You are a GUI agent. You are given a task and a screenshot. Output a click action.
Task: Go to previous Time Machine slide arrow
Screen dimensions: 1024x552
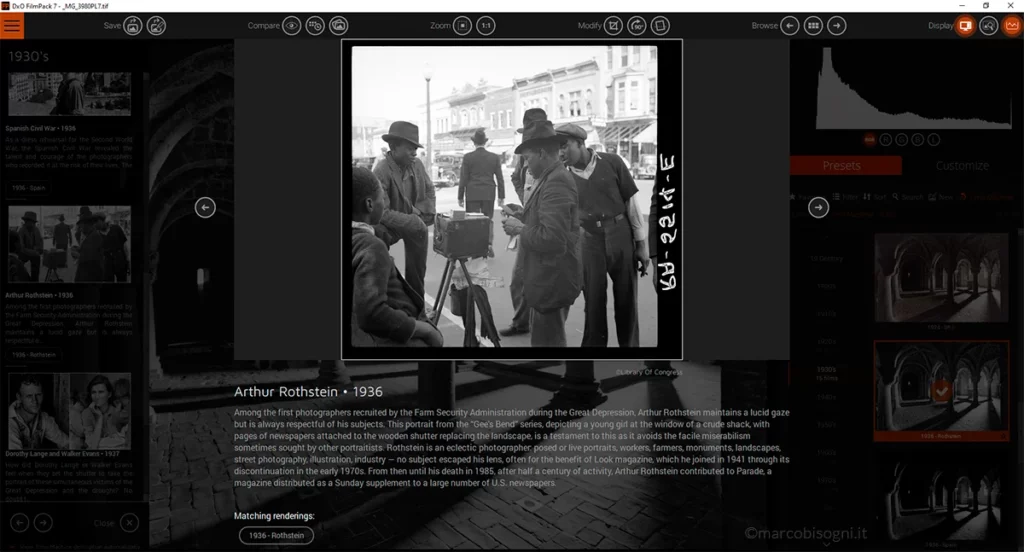205,208
